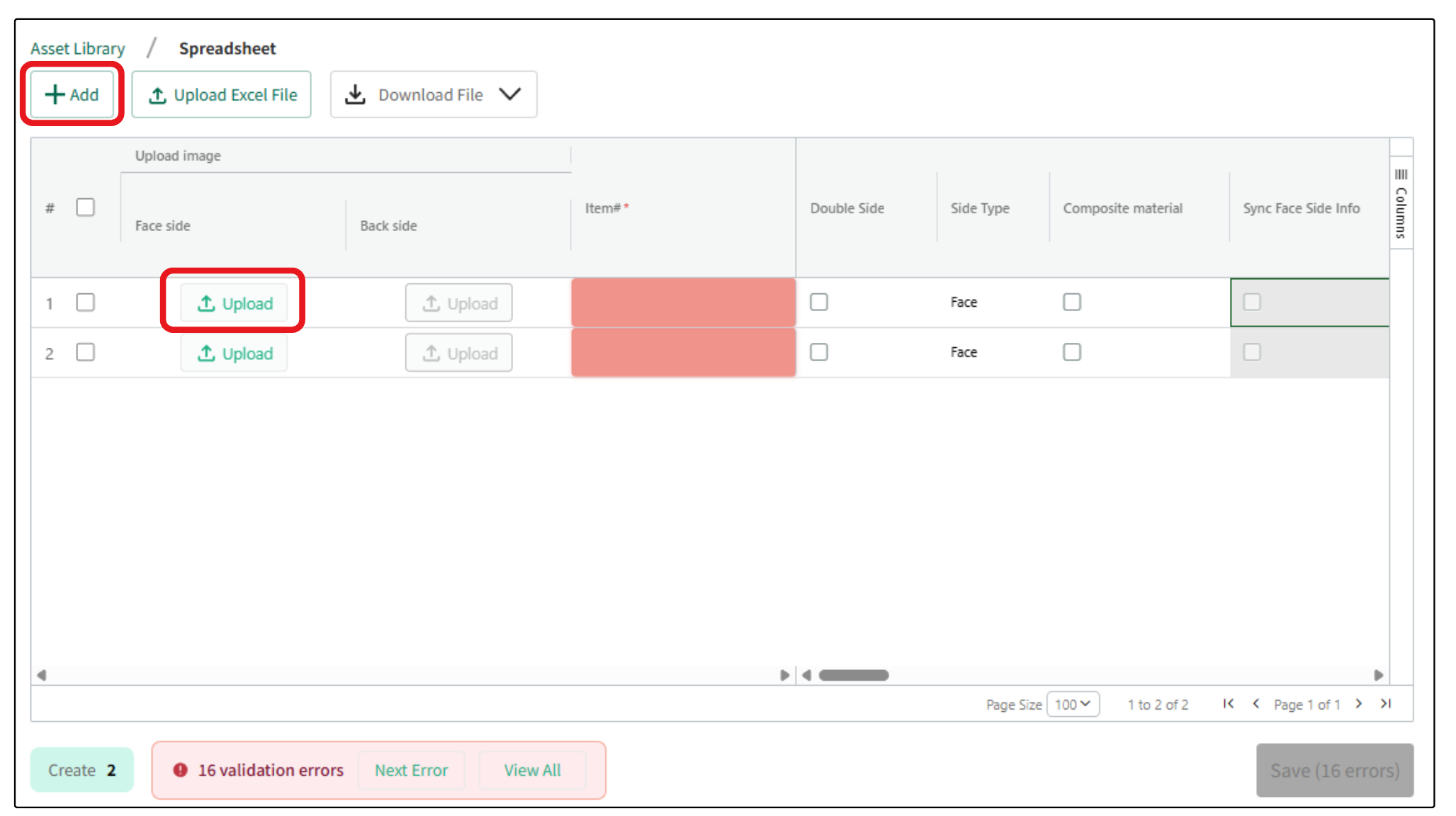Open the Download File dropdown
The height and width of the screenshot is (816, 1456).
pyautogui.click(x=433, y=94)
